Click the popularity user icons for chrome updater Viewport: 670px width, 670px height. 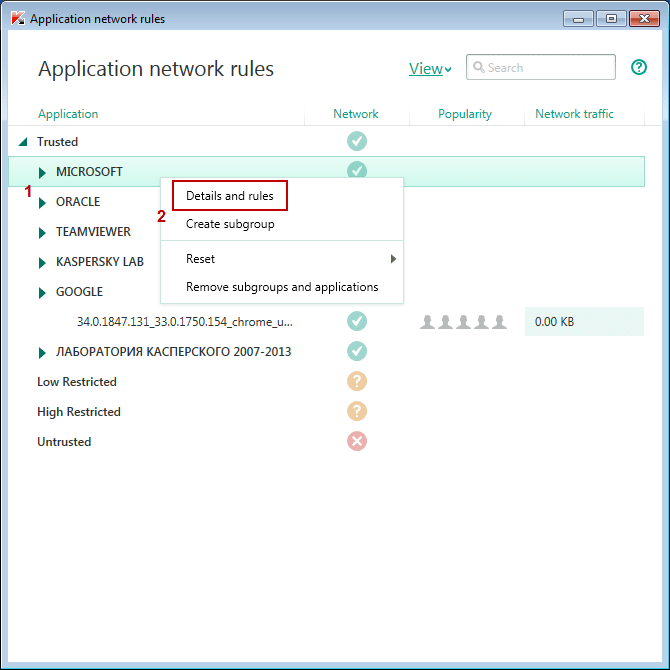click(463, 322)
